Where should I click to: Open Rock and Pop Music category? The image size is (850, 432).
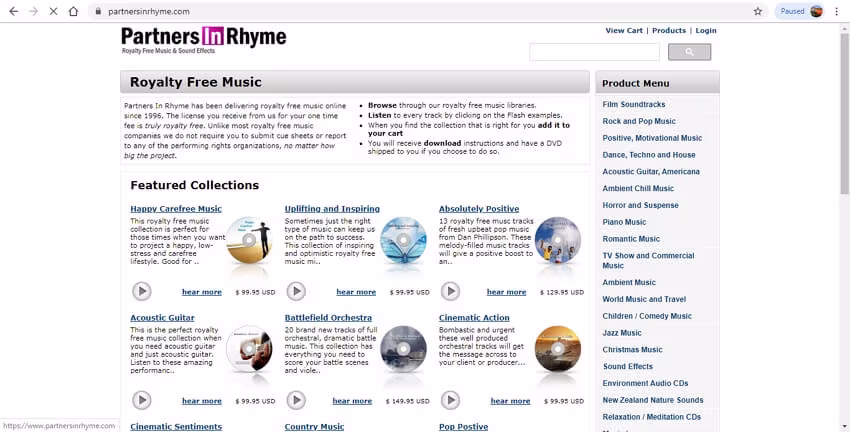(639, 121)
